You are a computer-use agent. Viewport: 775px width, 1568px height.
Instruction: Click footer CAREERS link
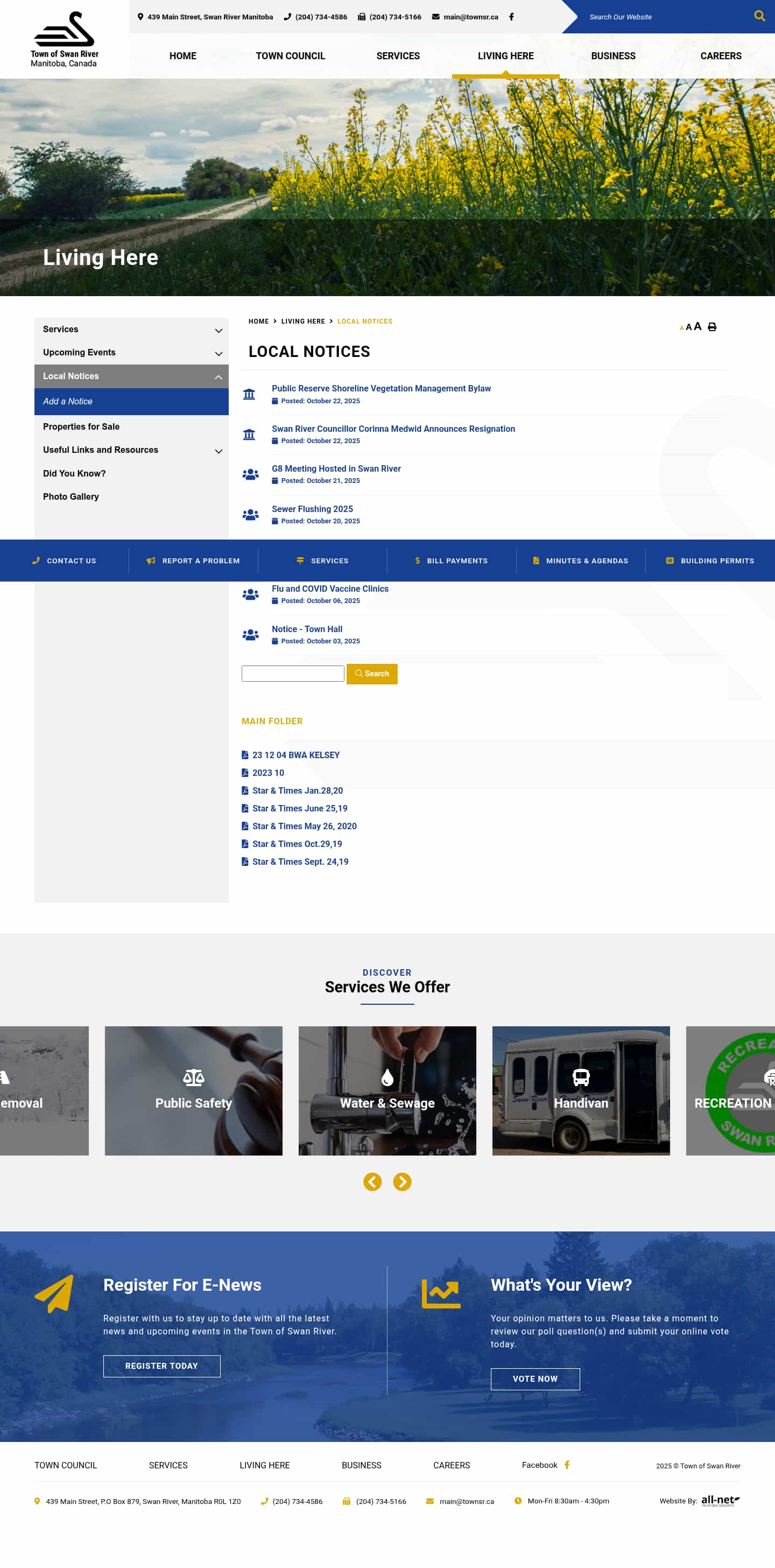pos(452,1465)
